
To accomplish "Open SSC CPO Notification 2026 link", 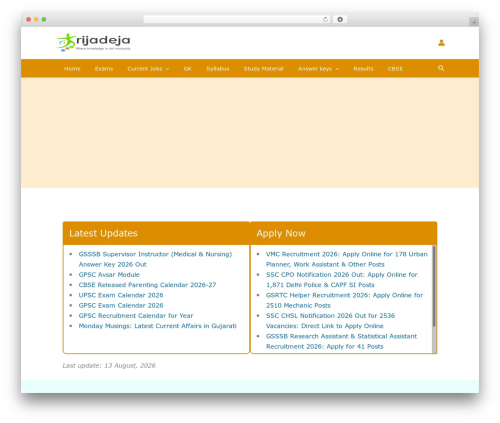I will [342, 280].
